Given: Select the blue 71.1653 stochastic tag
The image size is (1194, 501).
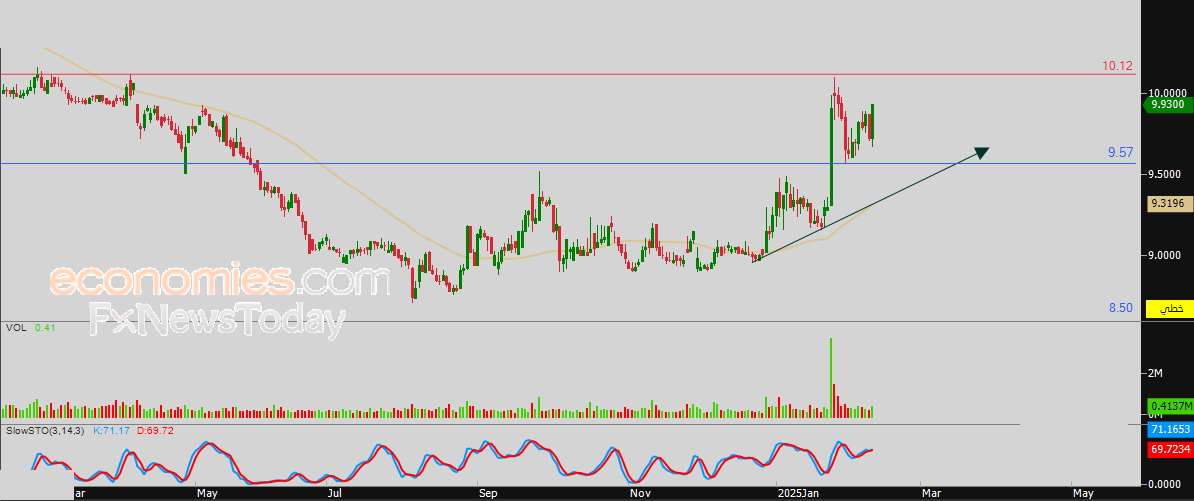Looking at the screenshot, I should (1169, 430).
